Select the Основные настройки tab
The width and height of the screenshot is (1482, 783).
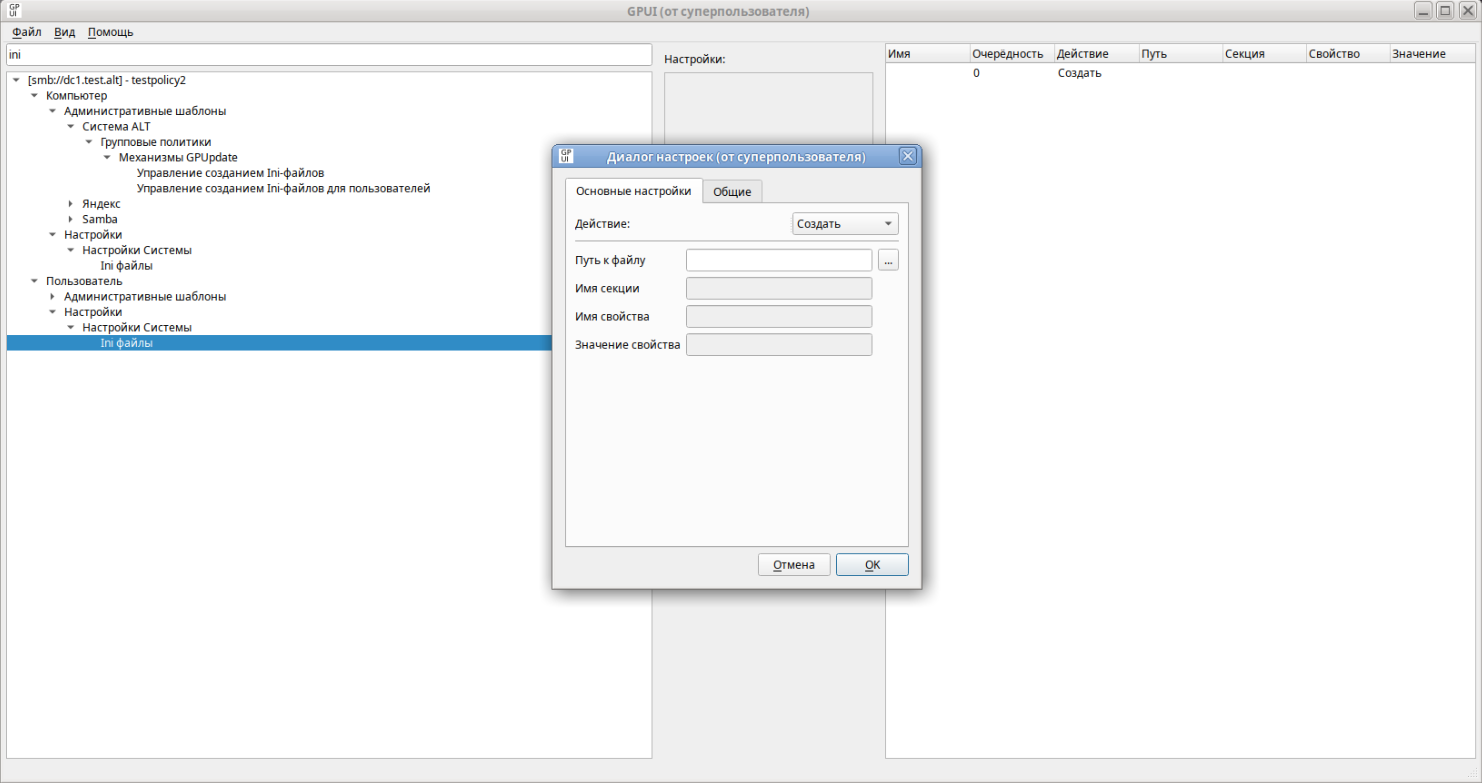coord(634,191)
